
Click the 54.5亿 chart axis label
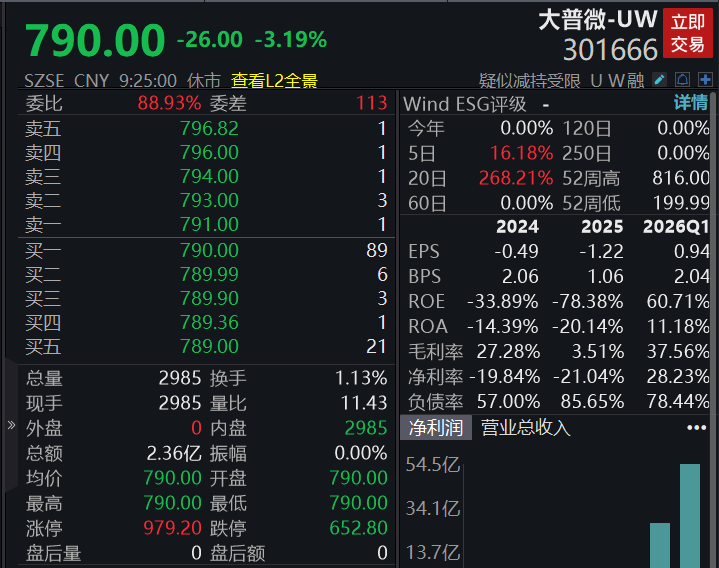coord(433,465)
